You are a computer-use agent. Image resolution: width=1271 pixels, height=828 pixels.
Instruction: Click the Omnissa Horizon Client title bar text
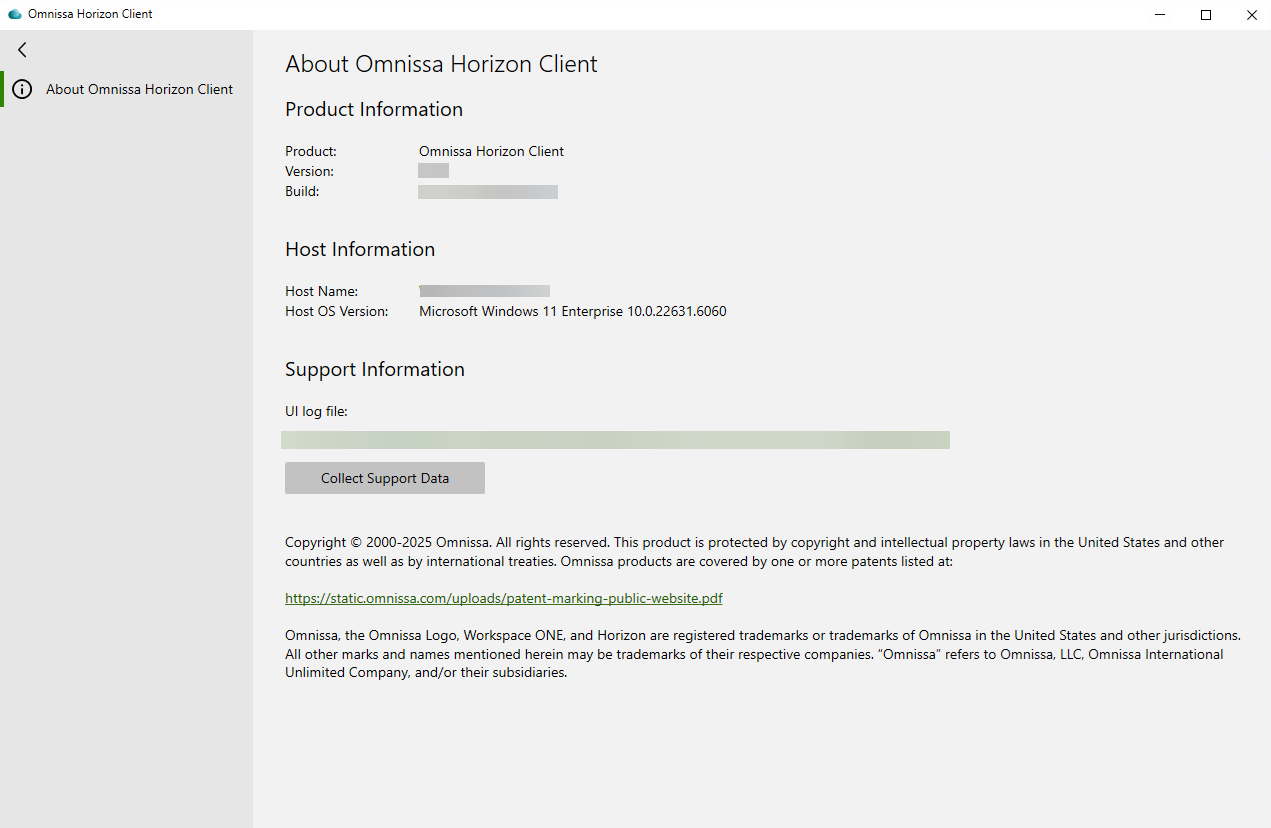coord(90,15)
